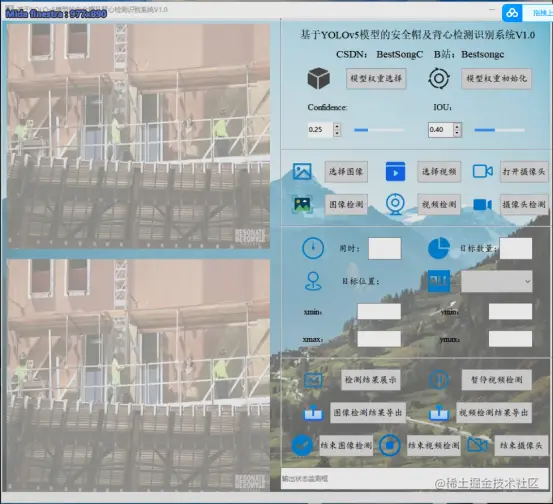The width and height of the screenshot is (553, 504).
Task: Minimize the detection system window
Action: pyautogui.click(x=493, y=11)
